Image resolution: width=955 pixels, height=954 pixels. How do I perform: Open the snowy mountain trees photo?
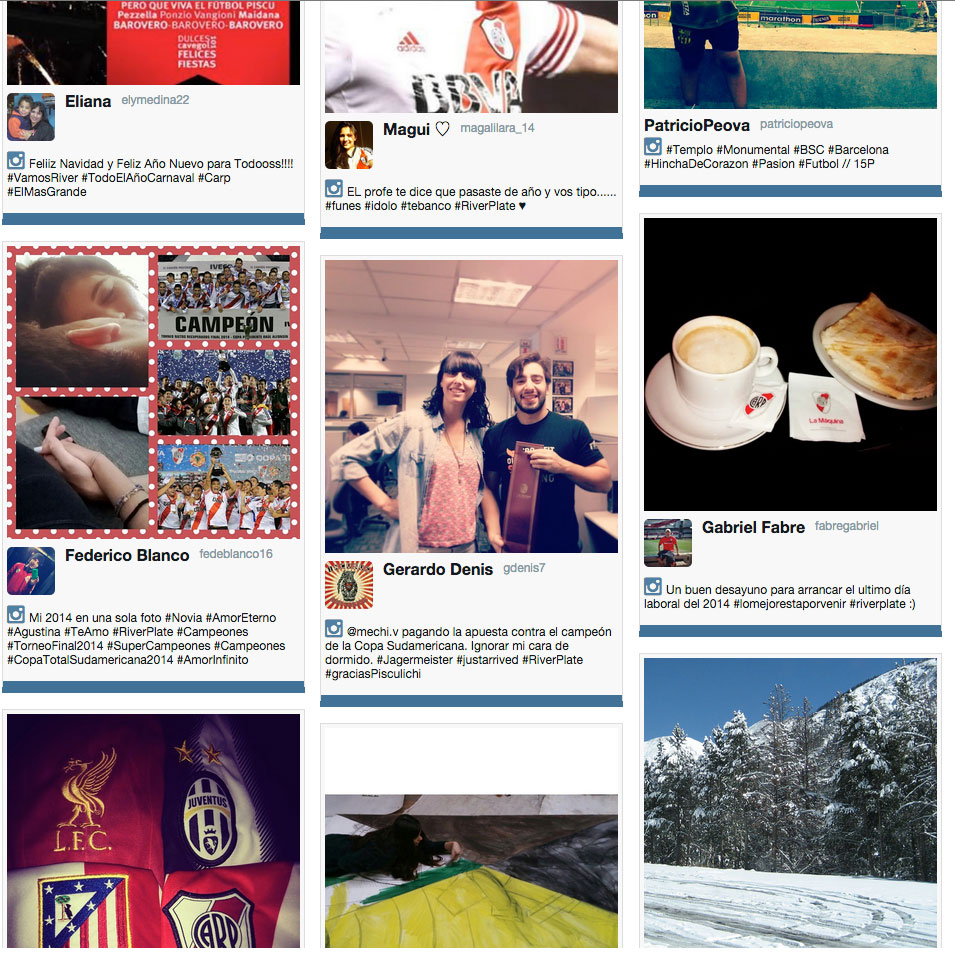pos(791,803)
